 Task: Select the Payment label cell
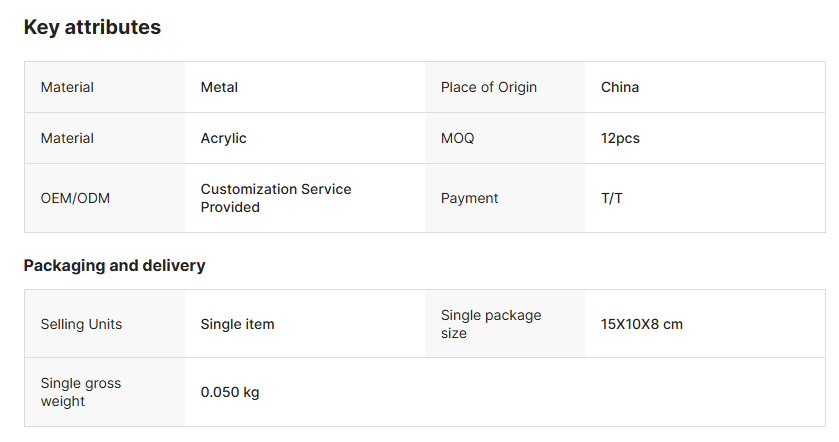[x=469, y=198]
